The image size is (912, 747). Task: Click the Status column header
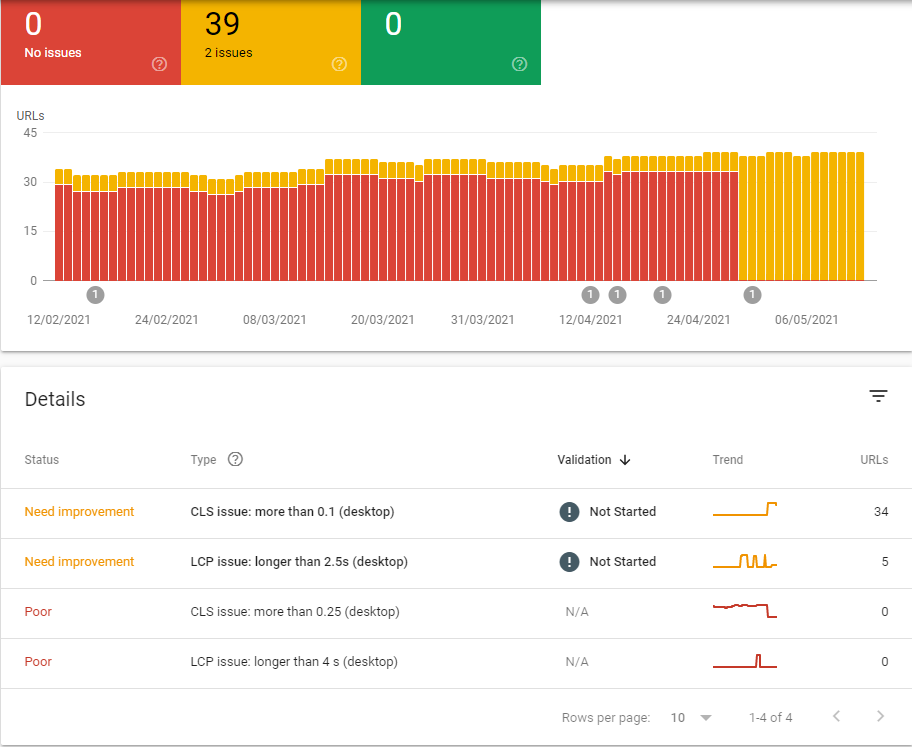(x=42, y=460)
